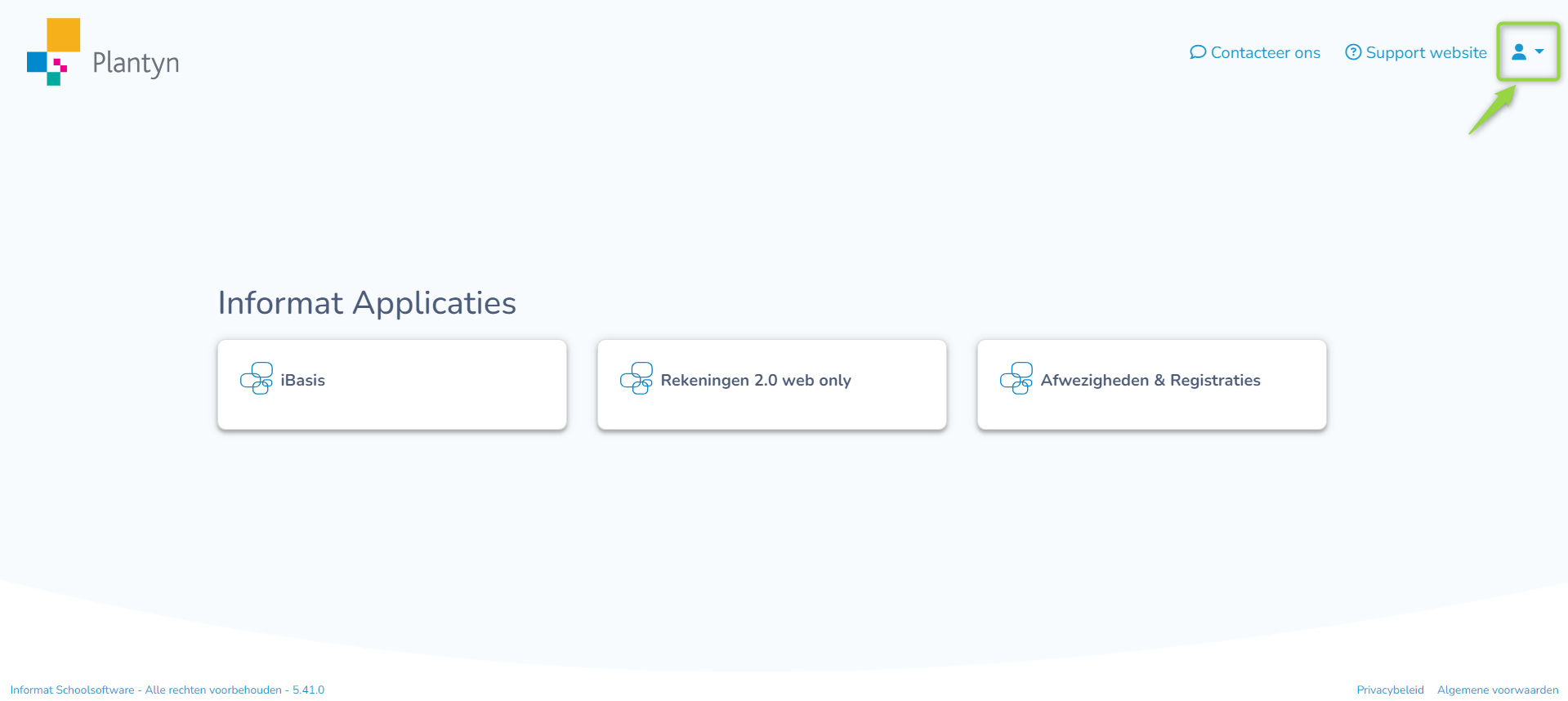
Task: Click the green annotation arrow
Action: pos(1492,110)
